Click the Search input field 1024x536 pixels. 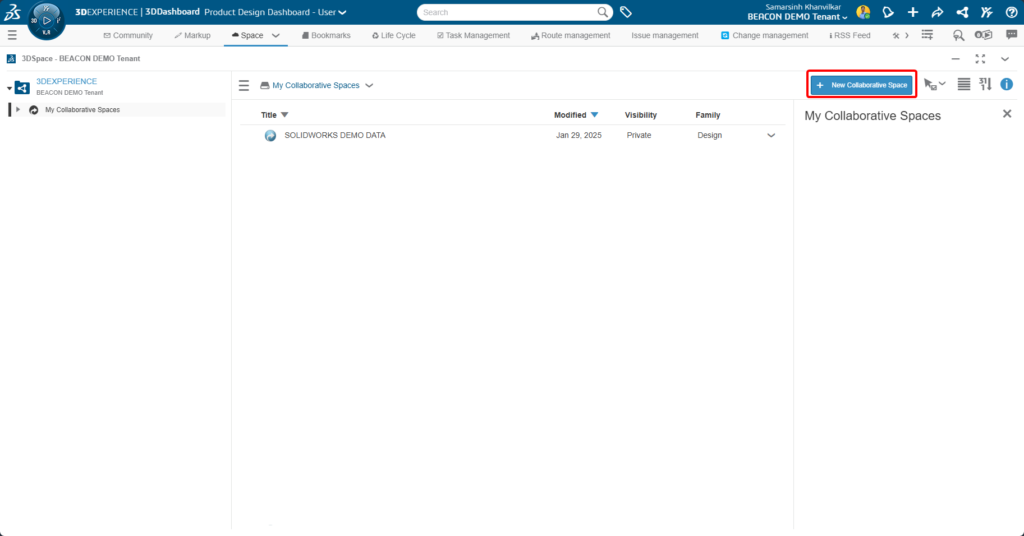505,12
